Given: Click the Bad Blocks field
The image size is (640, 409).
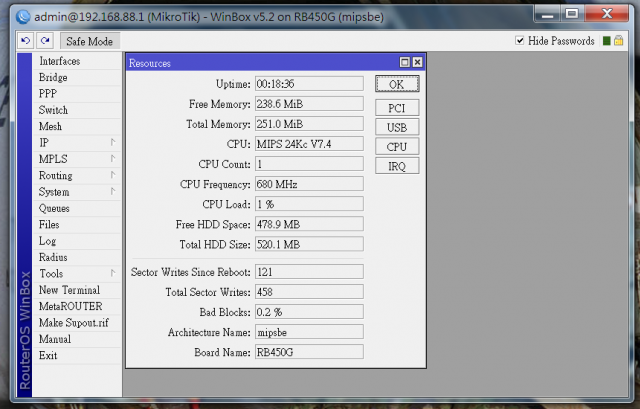Looking at the screenshot, I should (x=309, y=311).
